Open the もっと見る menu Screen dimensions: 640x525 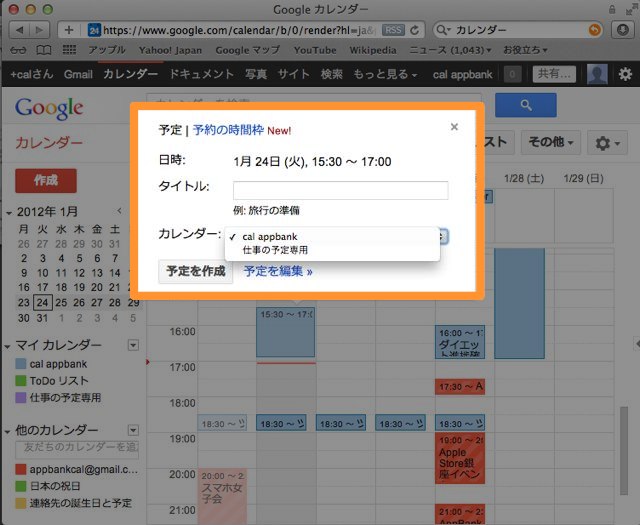click(x=385, y=74)
